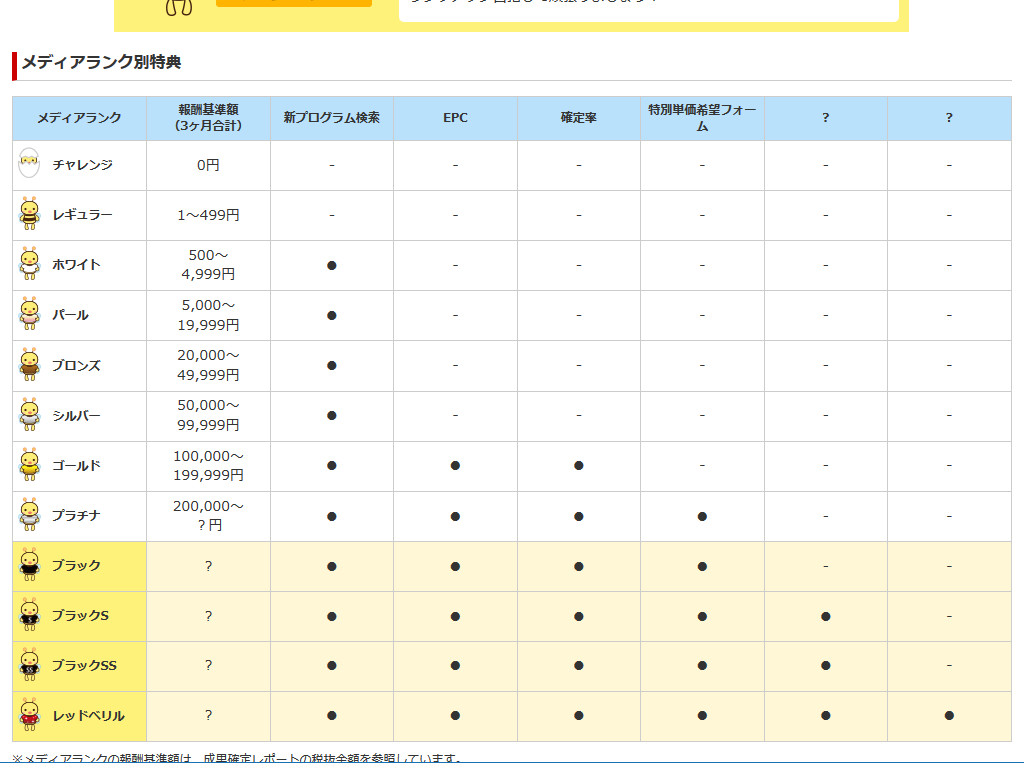1024x768 pixels.
Task: Click the ブラックS rank name
Action: pos(80,615)
